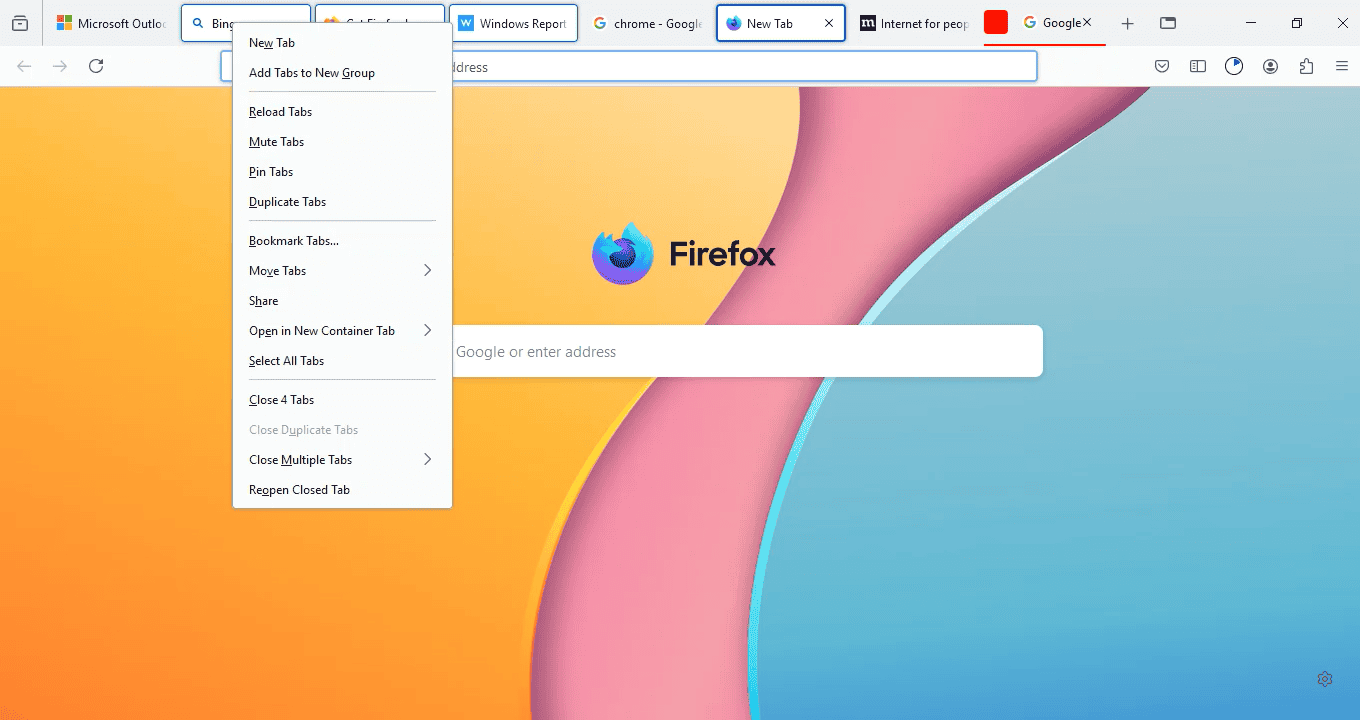Viewport: 1360px width, 720px height.
Task: Open Firefox View icon left of the tabs
Action: coord(20,23)
